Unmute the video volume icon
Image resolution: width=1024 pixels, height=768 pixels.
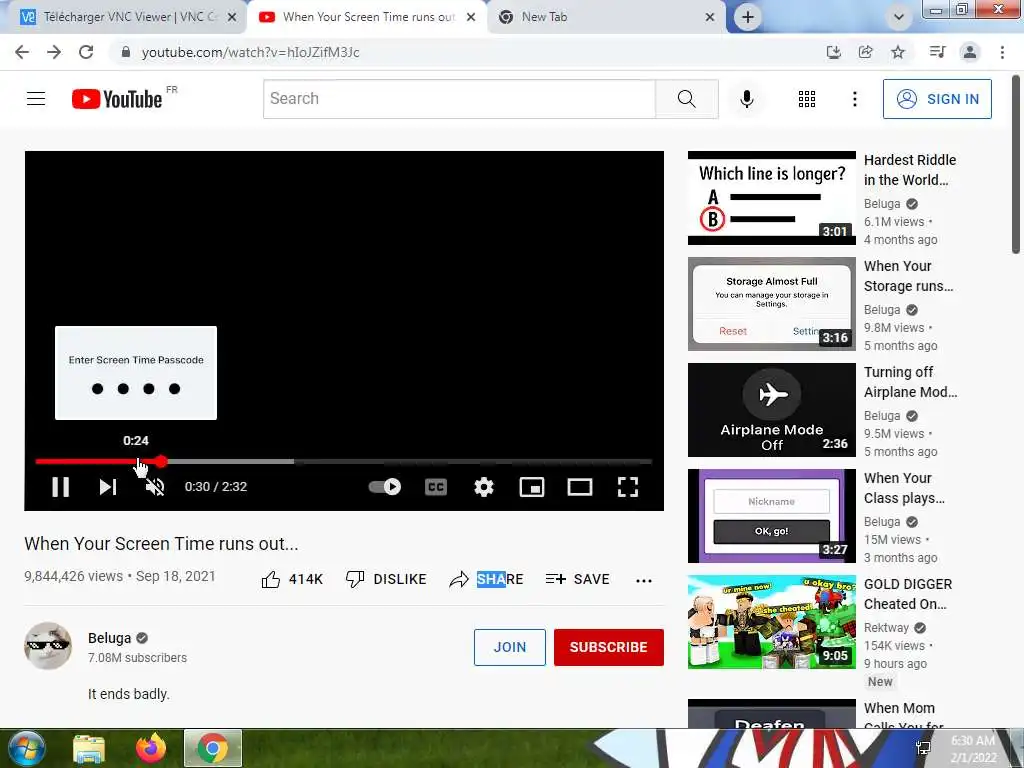tap(155, 487)
